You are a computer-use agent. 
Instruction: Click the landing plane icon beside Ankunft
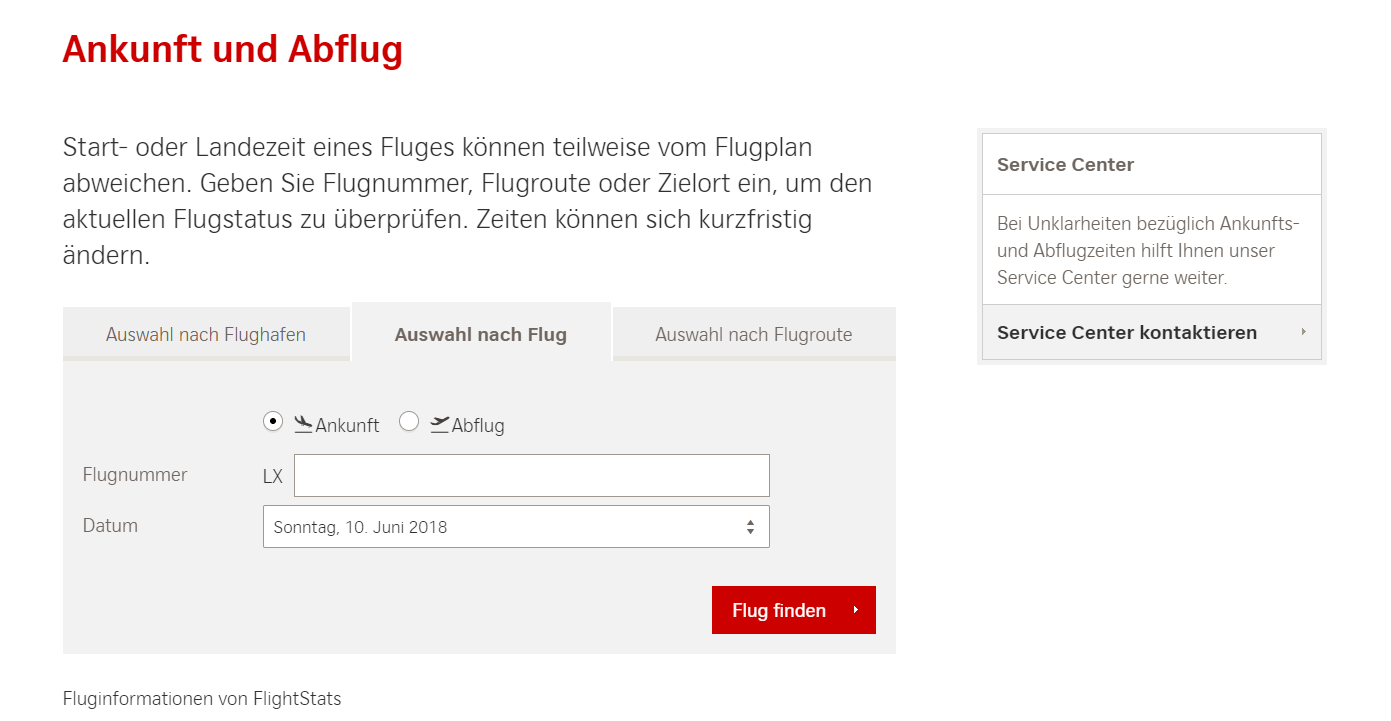[x=303, y=423]
